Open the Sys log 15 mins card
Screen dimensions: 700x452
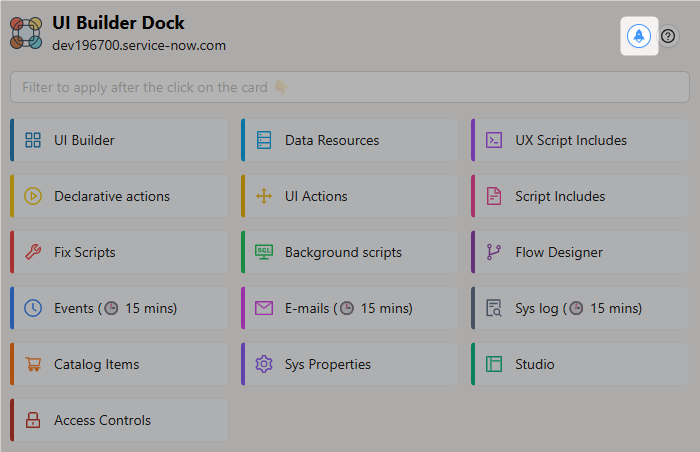coord(579,308)
